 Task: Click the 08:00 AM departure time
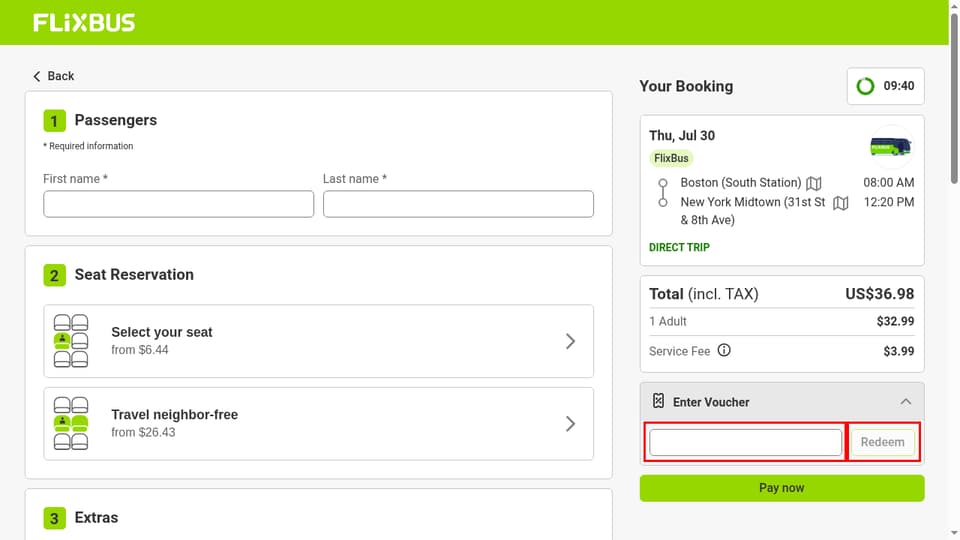pos(888,182)
